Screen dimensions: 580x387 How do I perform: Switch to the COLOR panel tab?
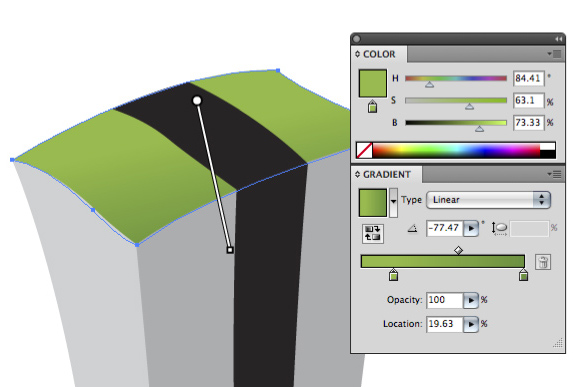[x=379, y=54]
